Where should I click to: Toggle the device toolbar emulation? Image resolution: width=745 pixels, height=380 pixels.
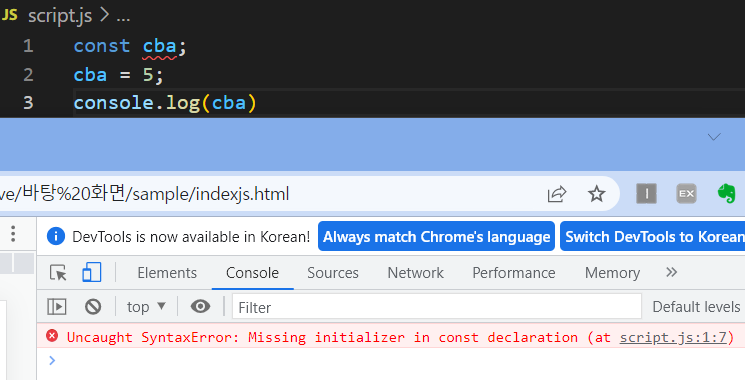click(x=91, y=273)
